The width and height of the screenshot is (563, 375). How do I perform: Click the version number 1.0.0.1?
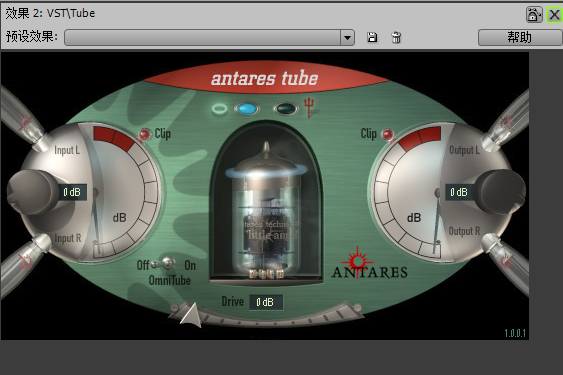tap(515, 333)
